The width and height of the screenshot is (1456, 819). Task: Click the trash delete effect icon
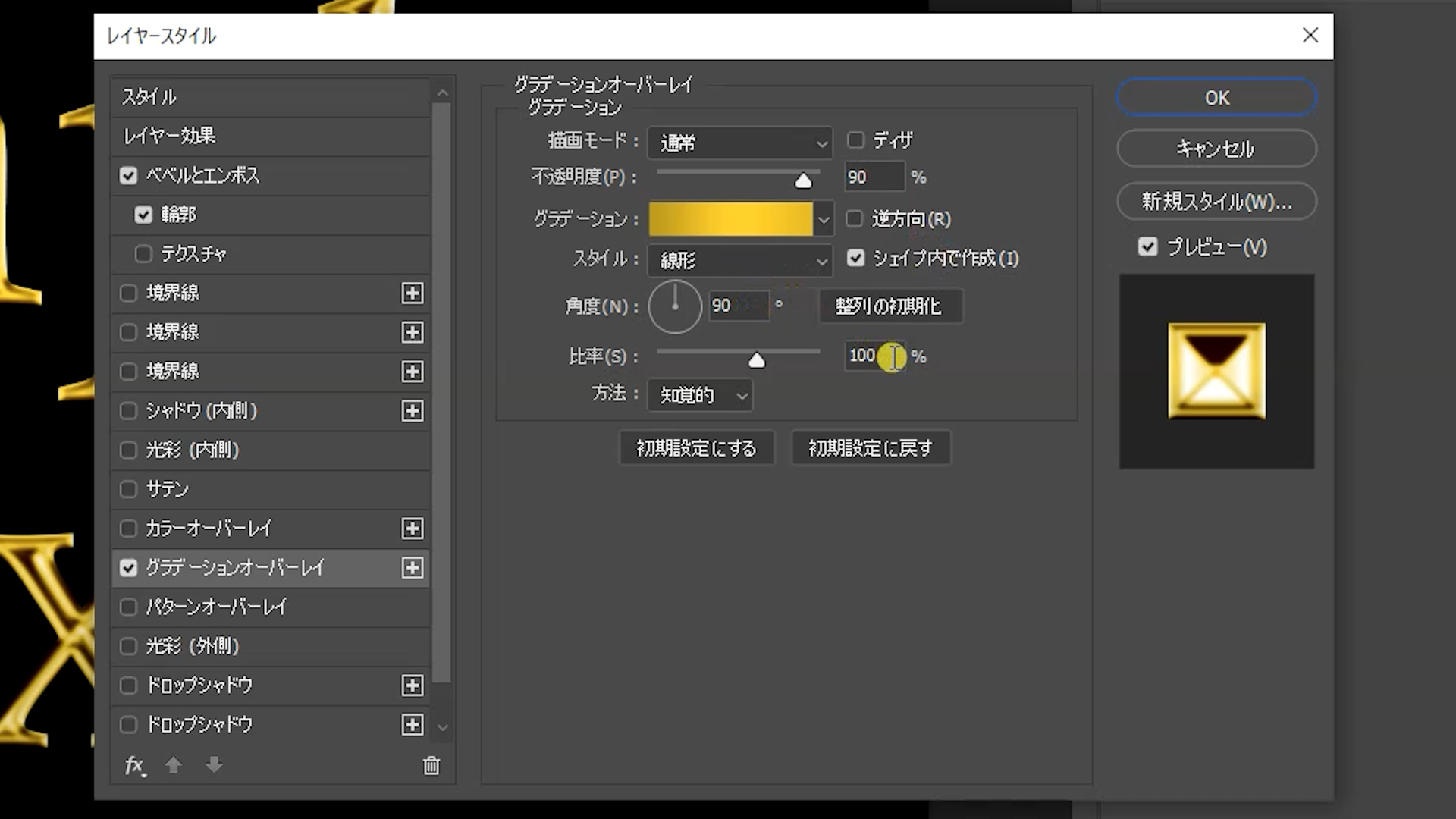[x=431, y=766]
